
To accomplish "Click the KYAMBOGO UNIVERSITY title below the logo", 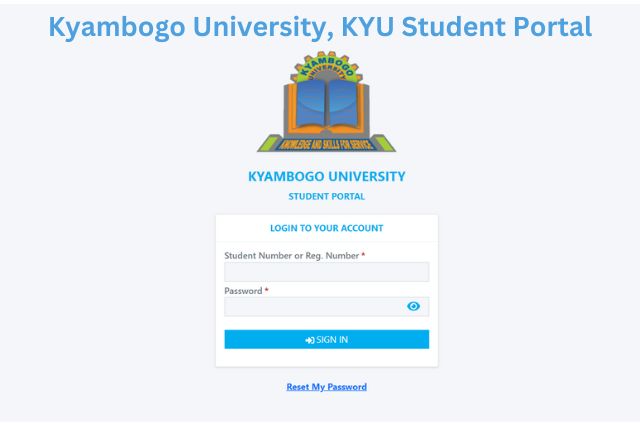I will point(327,176).
